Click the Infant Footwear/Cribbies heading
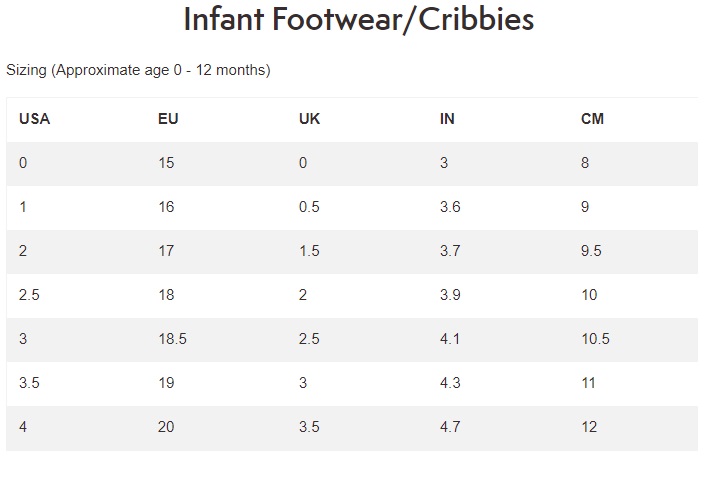 (x=358, y=19)
